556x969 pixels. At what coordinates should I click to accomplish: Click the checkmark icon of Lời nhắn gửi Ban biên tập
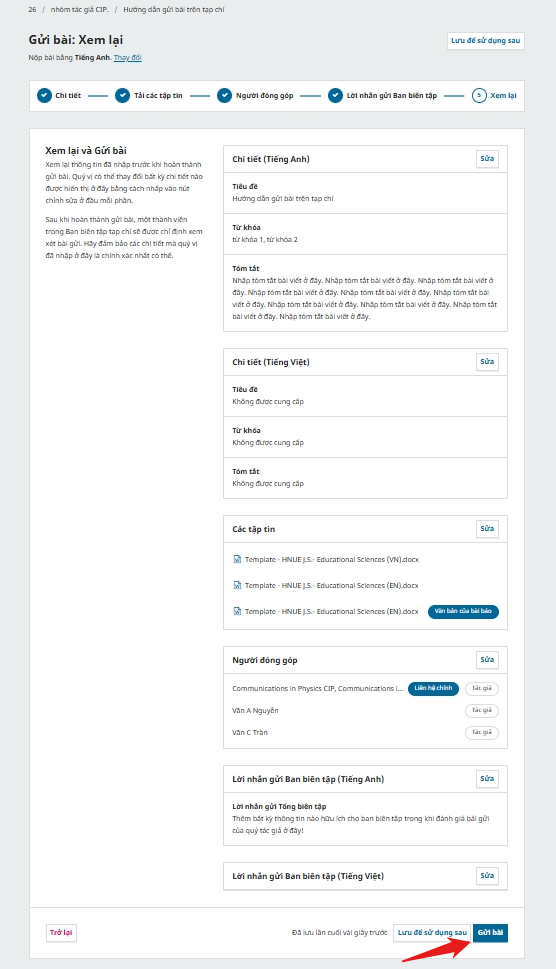coord(335,96)
